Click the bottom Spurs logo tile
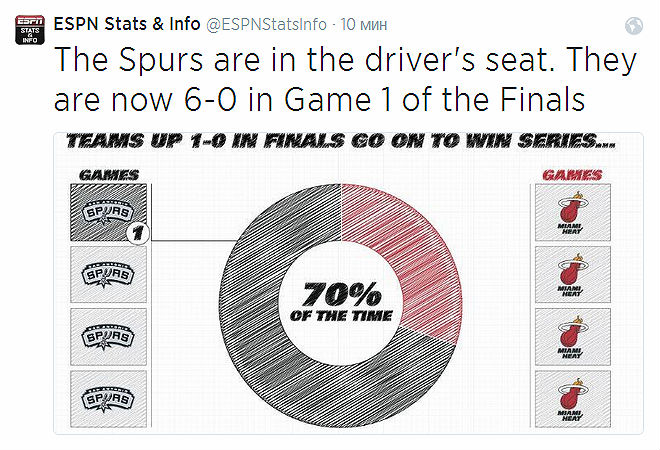The height and width of the screenshot is (450, 660). 109,399
